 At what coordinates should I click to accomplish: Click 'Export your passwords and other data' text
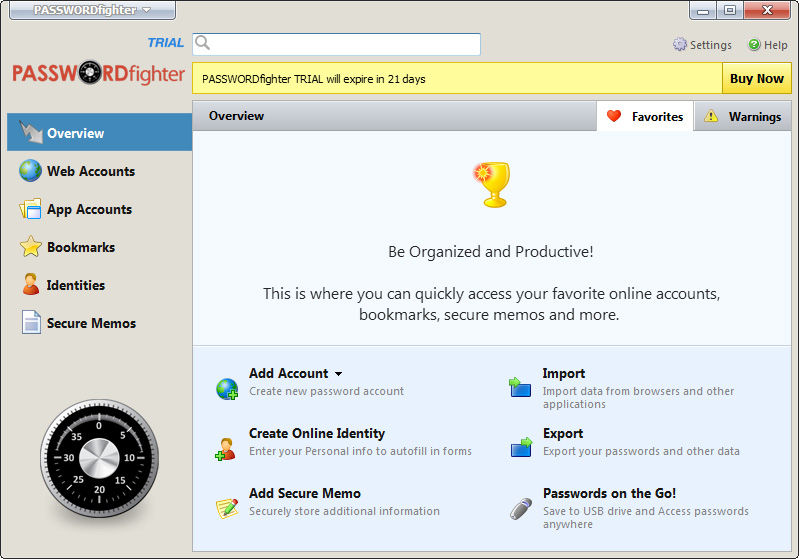(x=641, y=451)
